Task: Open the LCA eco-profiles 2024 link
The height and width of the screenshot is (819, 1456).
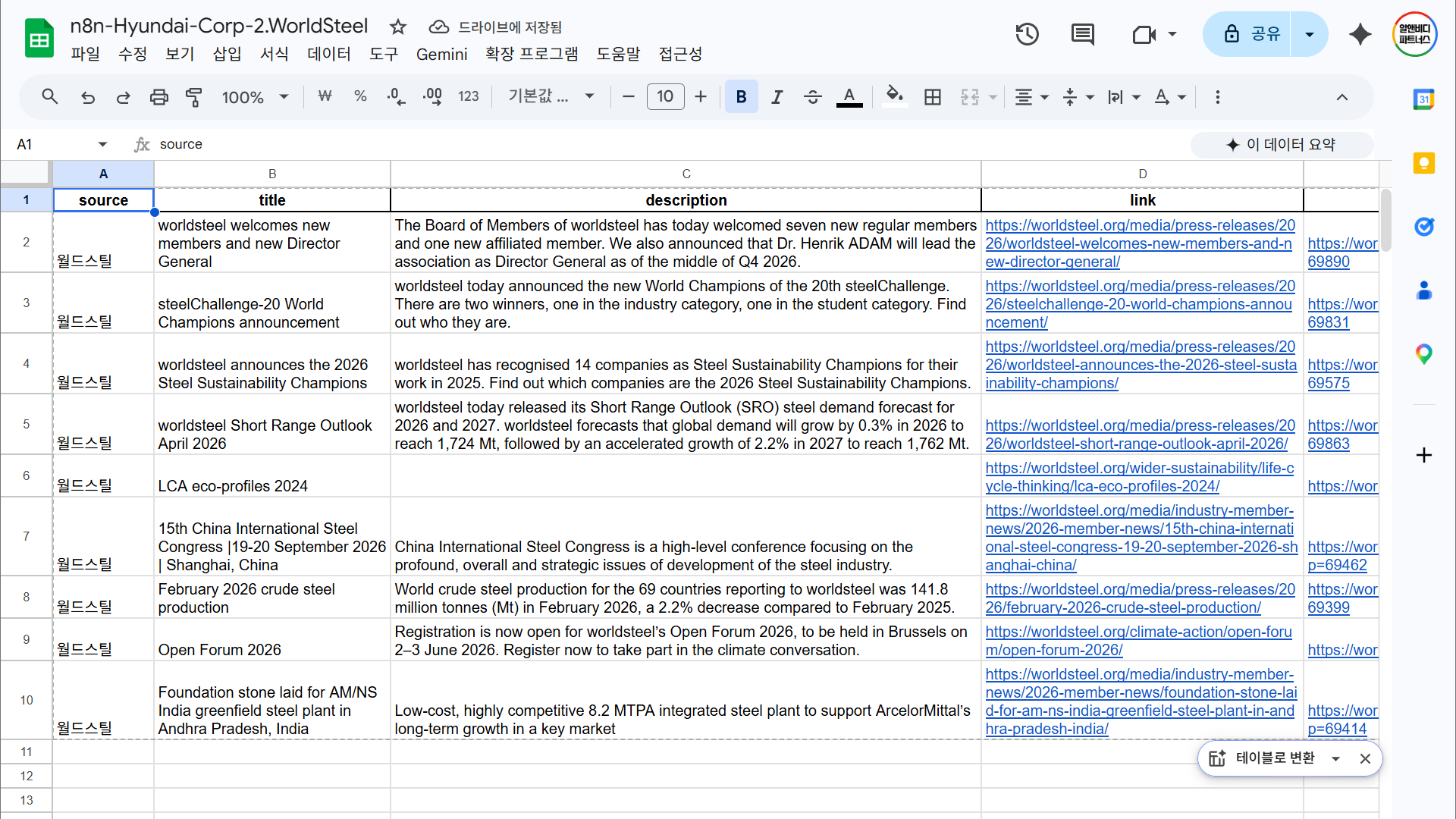Action: (x=1140, y=477)
